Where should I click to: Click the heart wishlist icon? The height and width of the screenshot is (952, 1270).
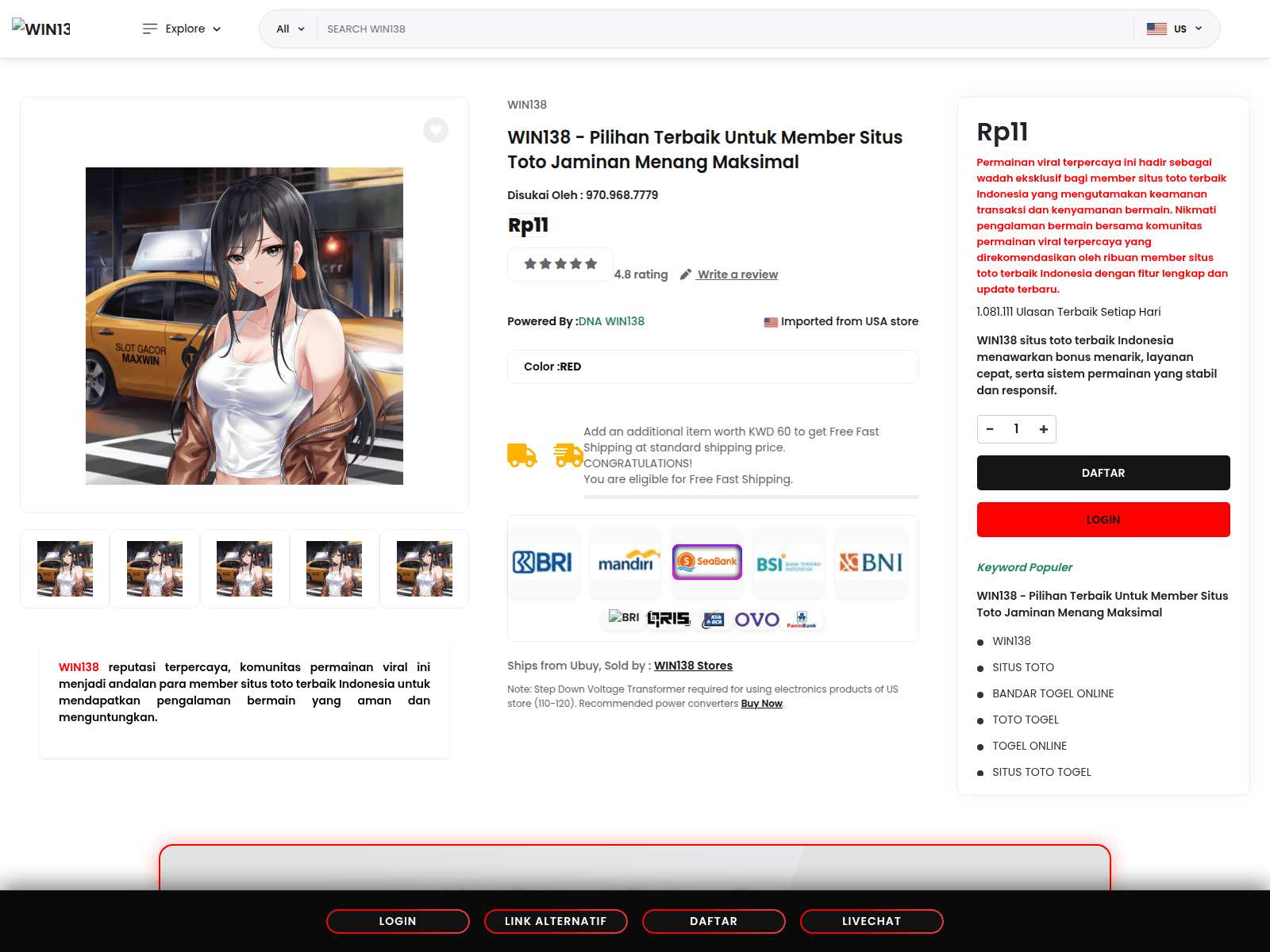point(435,130)
